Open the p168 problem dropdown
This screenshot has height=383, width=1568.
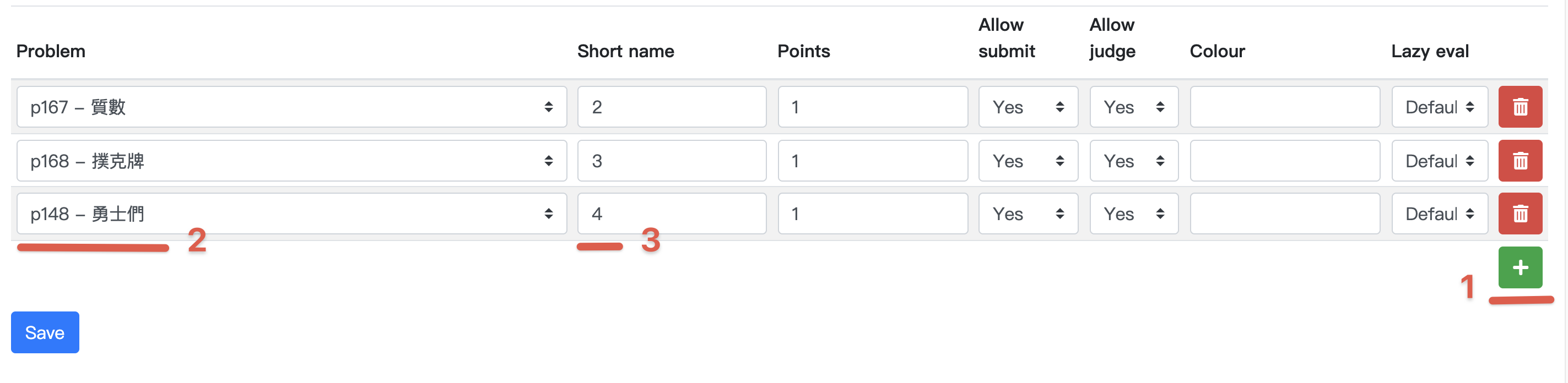(x=291, y=161)
